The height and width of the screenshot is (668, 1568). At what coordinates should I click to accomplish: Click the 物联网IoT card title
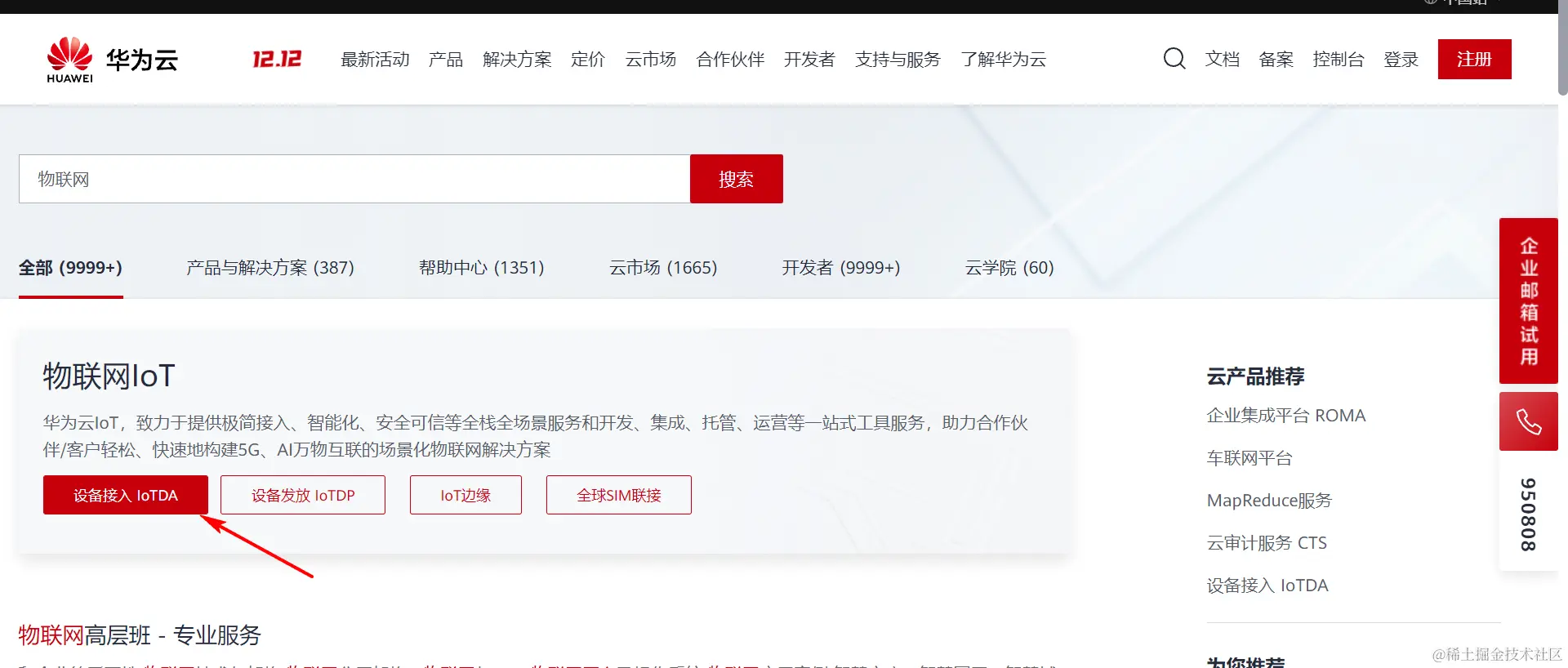point(109,376)
